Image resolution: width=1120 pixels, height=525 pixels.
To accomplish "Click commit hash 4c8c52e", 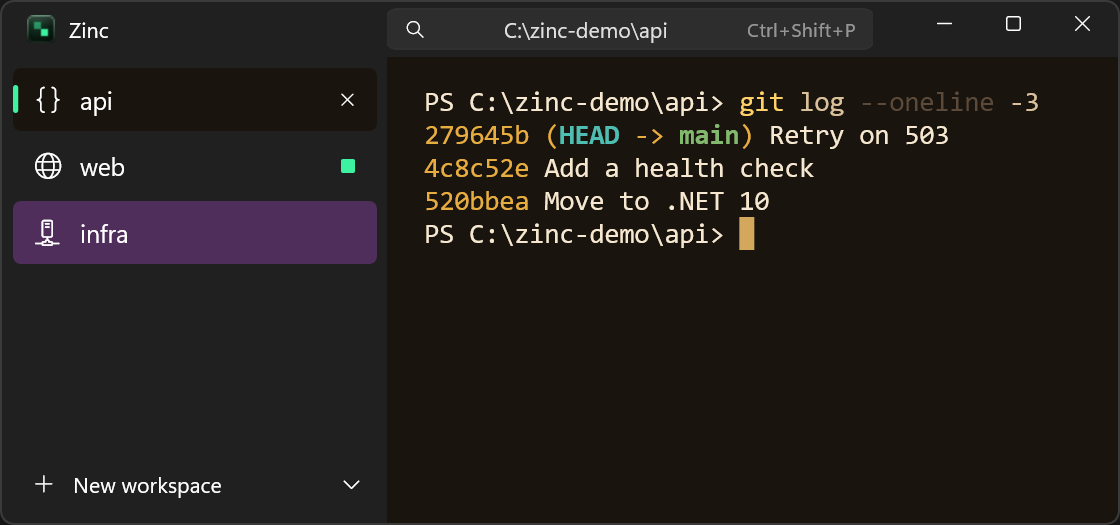I will (x=476, y=169).
